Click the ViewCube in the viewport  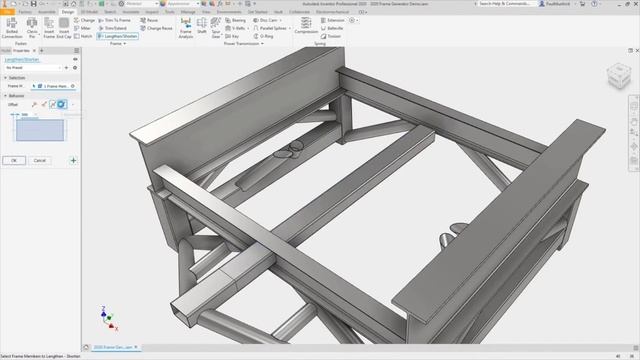[619, 75]
